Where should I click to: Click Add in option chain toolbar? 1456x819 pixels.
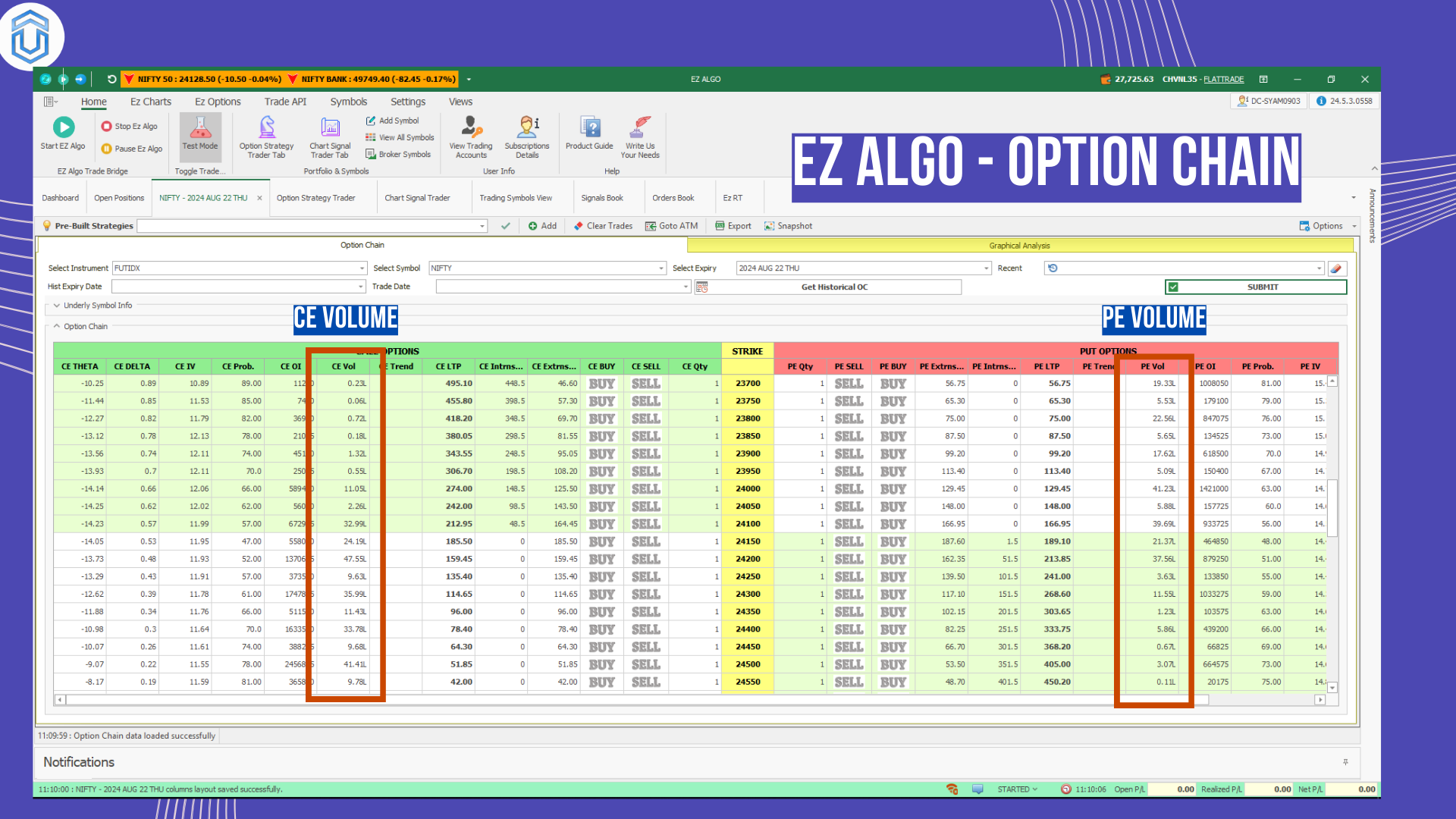pos(543,226)
